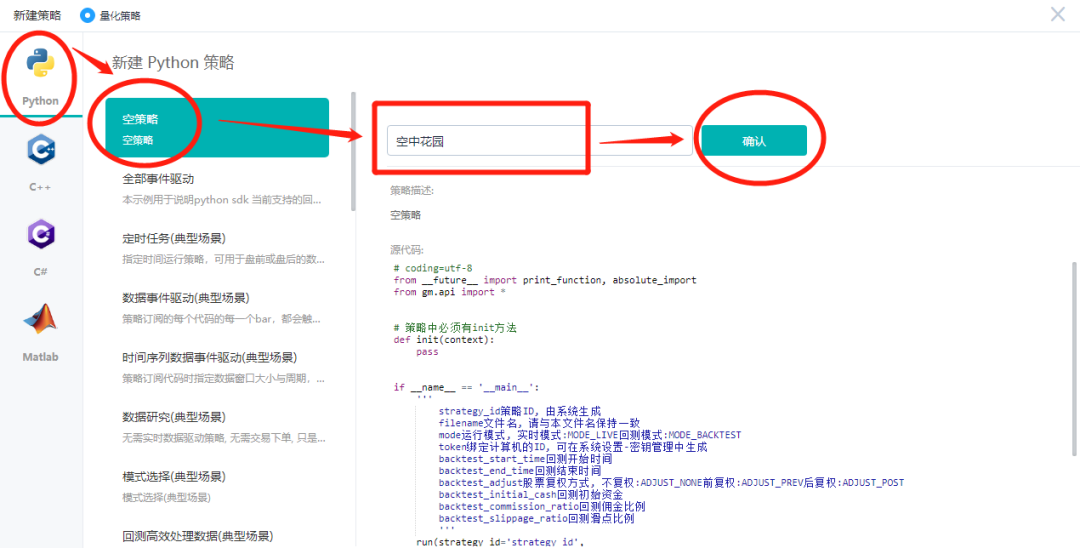Focus the strategy name field containing 空中花园

click(x=539, y=140)
